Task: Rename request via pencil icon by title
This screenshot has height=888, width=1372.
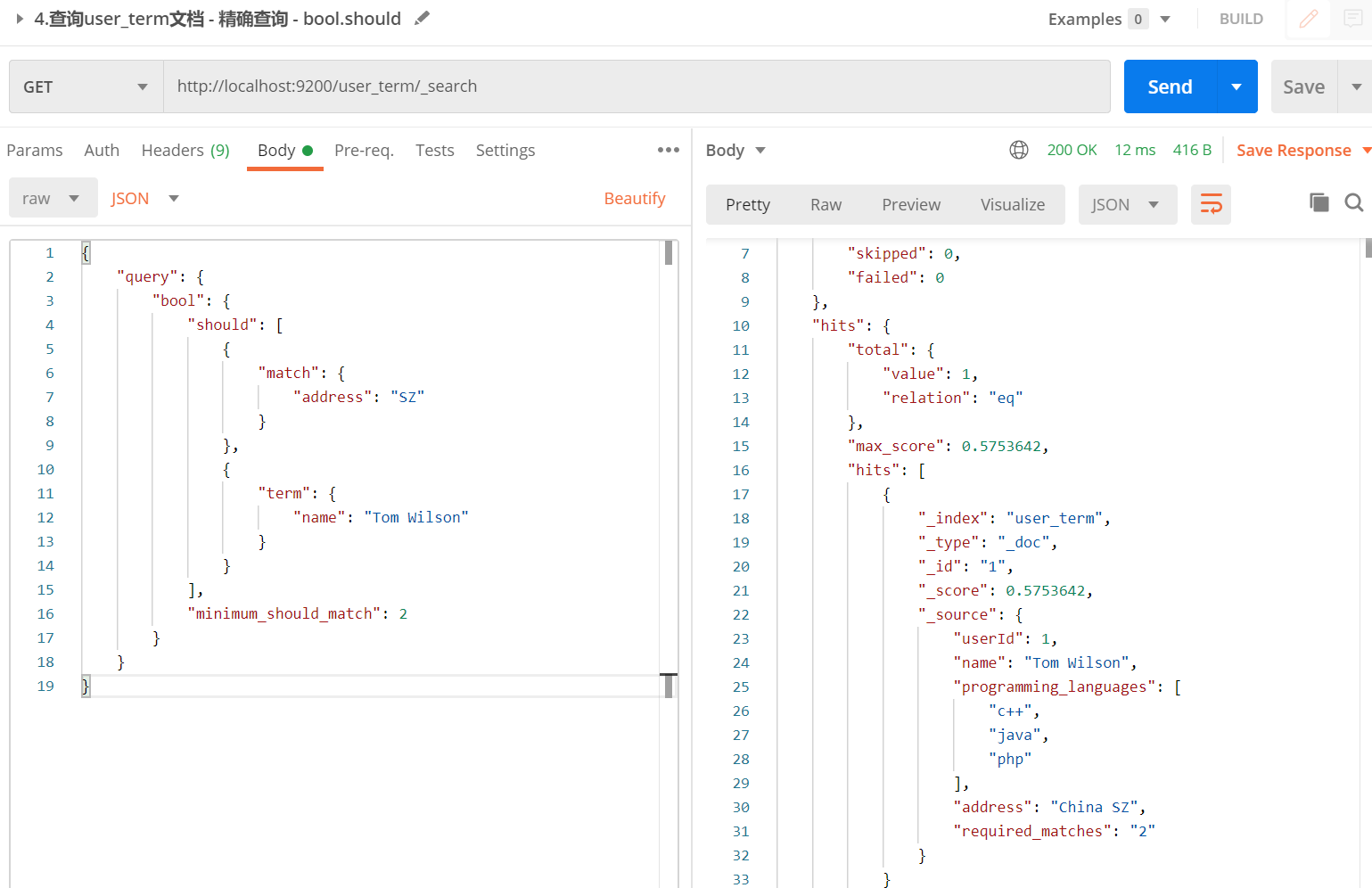Action: [423, 18]
